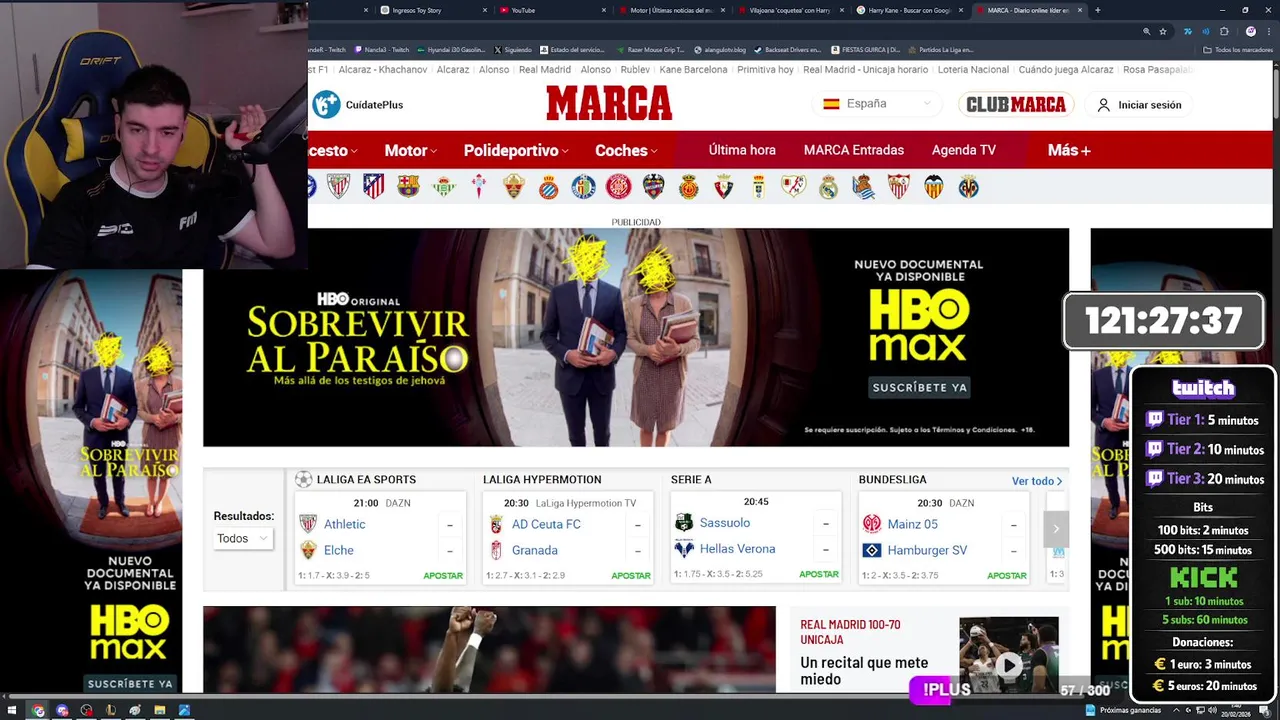Bookmark this page with the star icon

coord(1162,31)
